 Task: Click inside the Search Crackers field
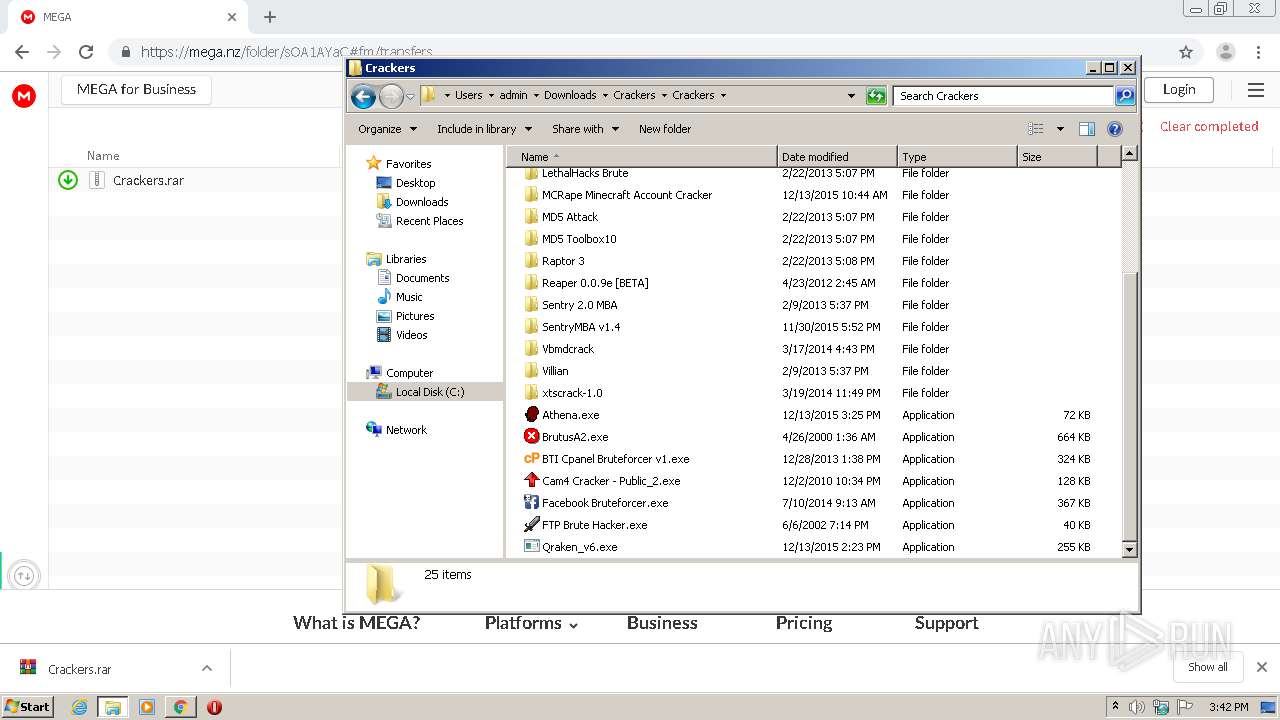[1003, 96]
